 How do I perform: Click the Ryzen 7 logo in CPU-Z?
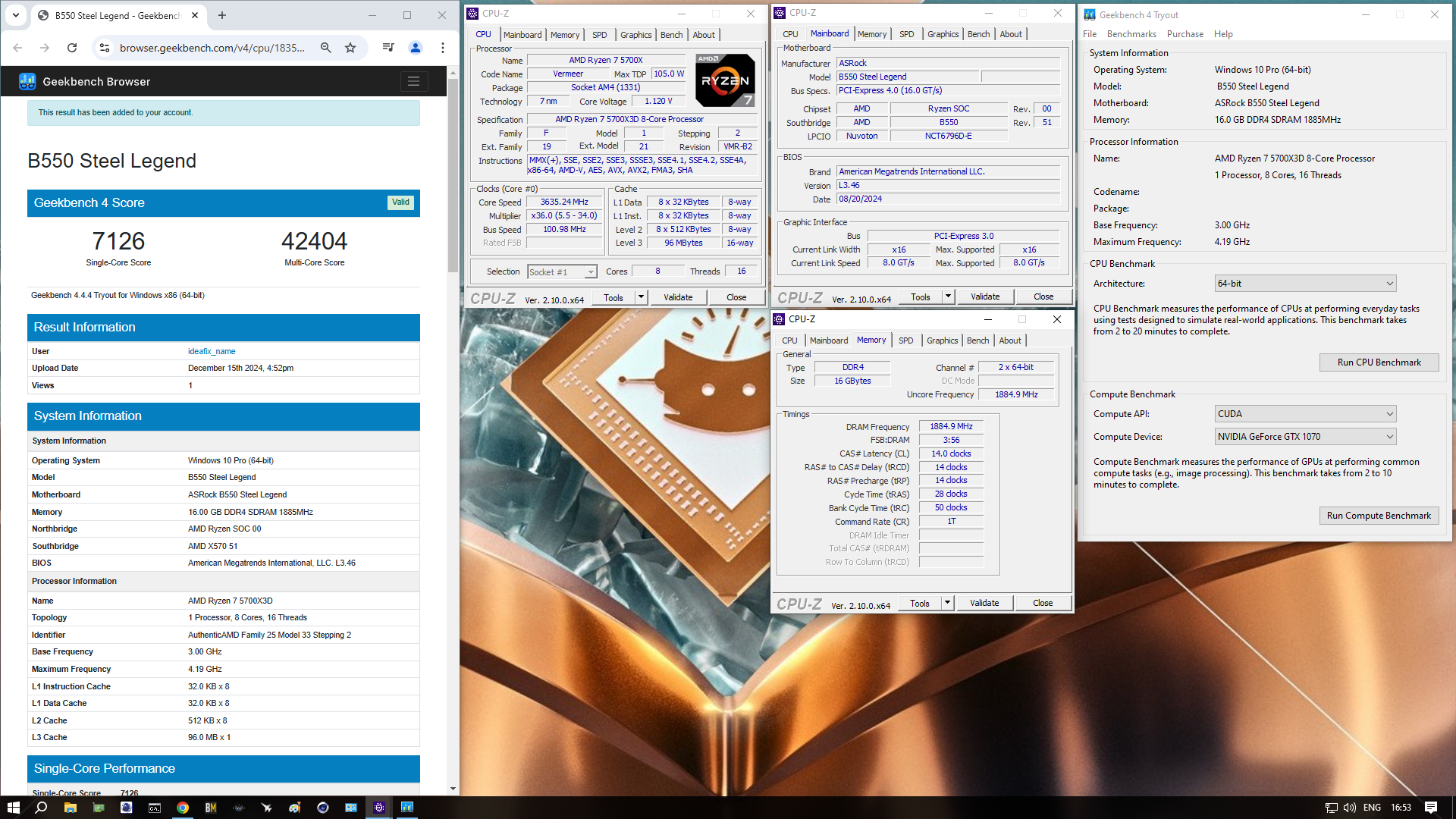725,80
